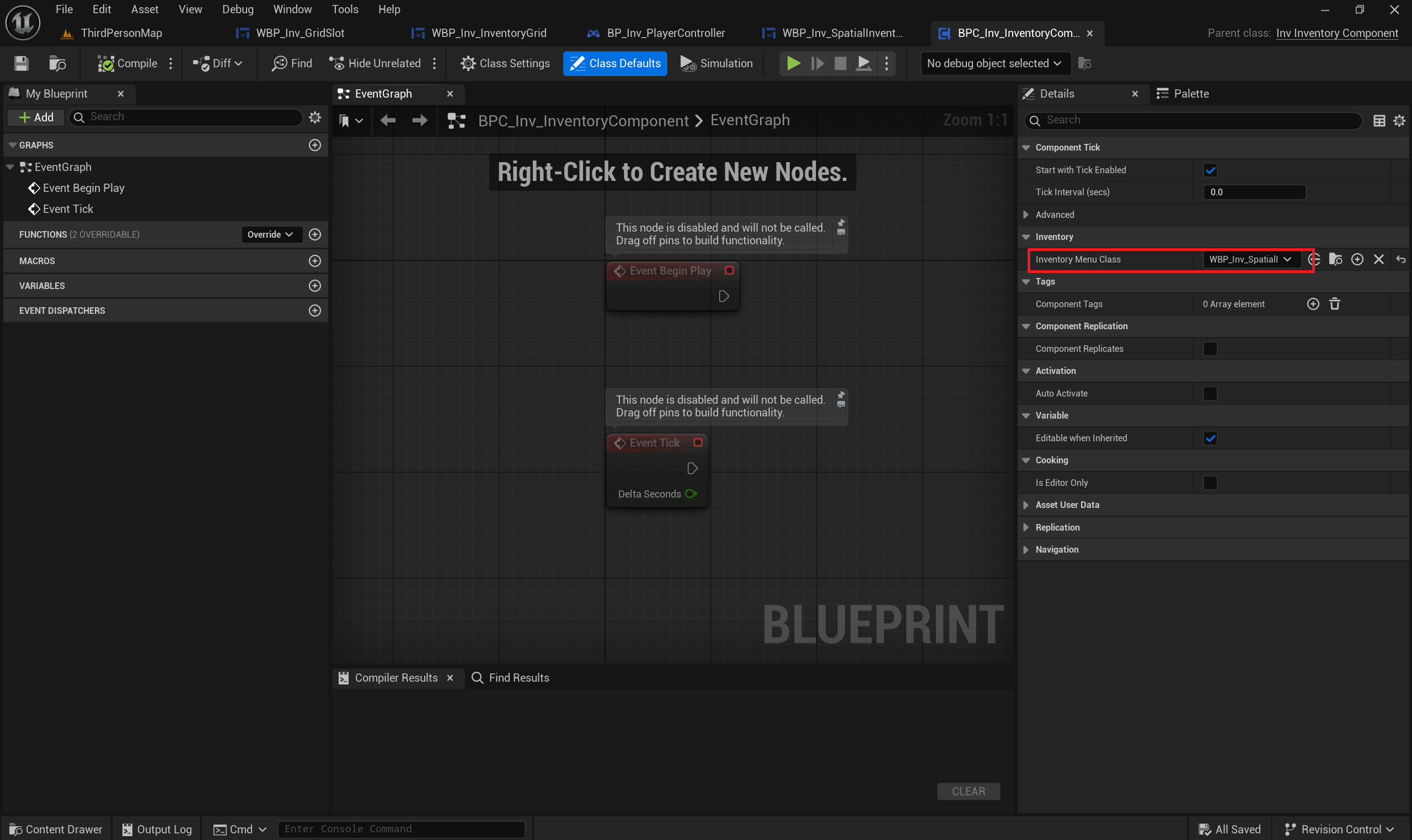
Task: Click the Save blueprint floppy icon
Action: 22,63
